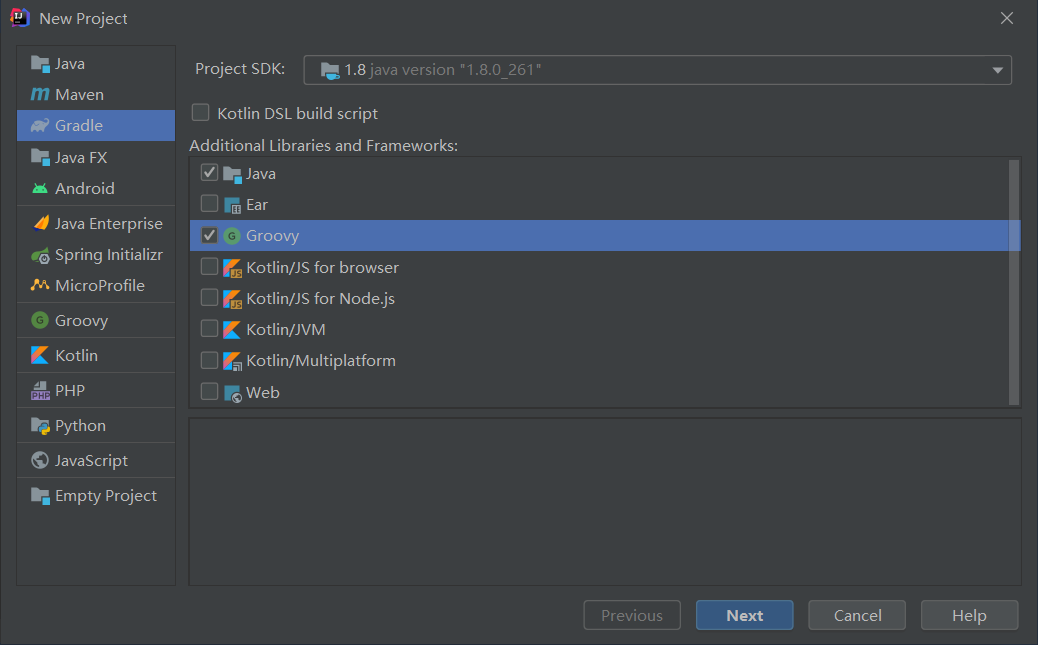Click the Kotlin/Multiplatform icon
The image size is (1038, 645).
(232, 362)
